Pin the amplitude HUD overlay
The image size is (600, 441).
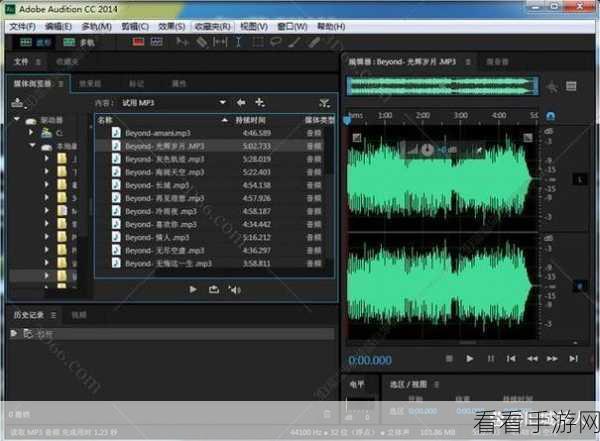point(479,150)
